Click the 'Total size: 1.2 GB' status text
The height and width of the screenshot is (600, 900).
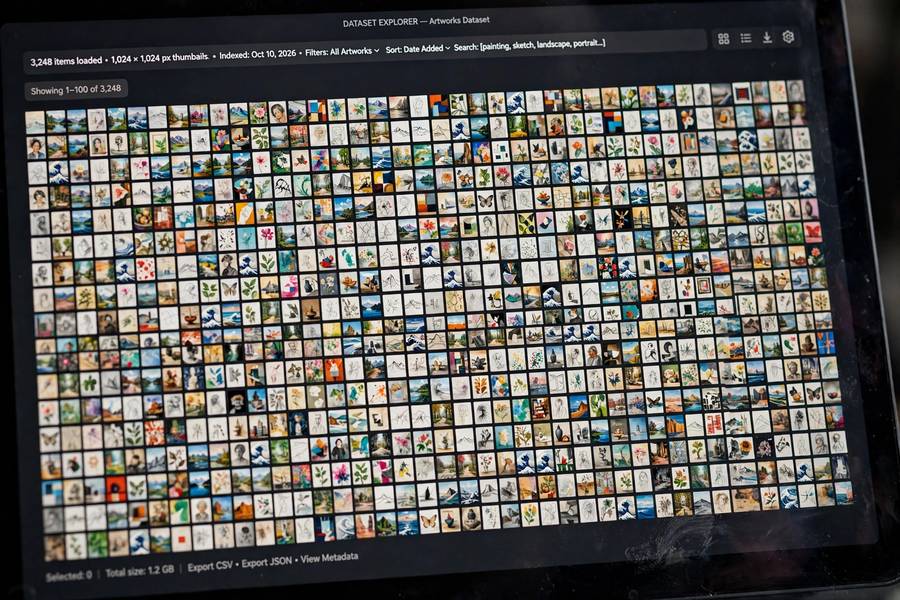pos(139,571)
